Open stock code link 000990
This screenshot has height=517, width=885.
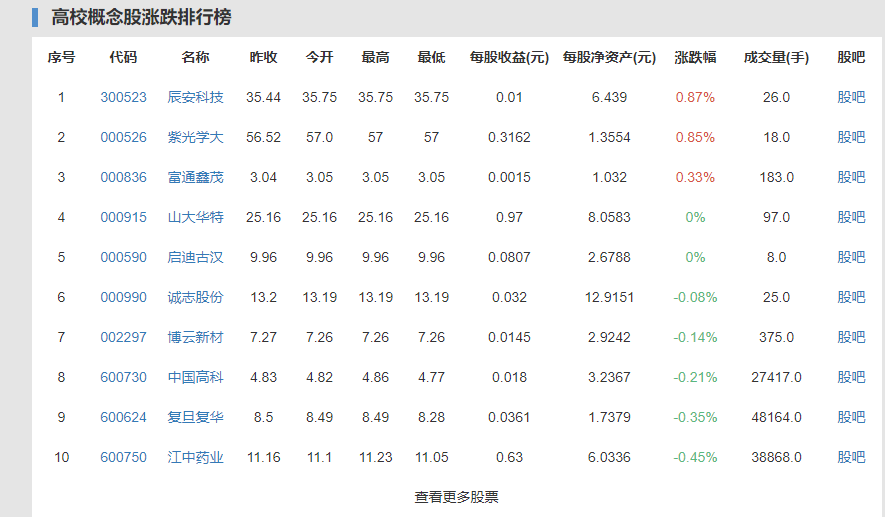tap(123, 297)
